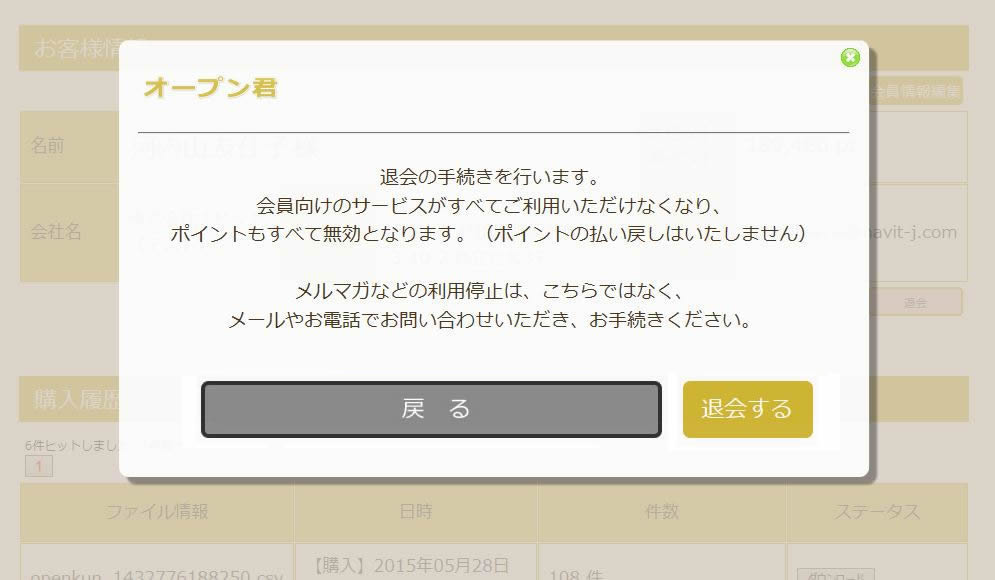Click the faded 退会 button behind the dialog
The height and width of the screenshot is (580, 995).
pos(916,303)
